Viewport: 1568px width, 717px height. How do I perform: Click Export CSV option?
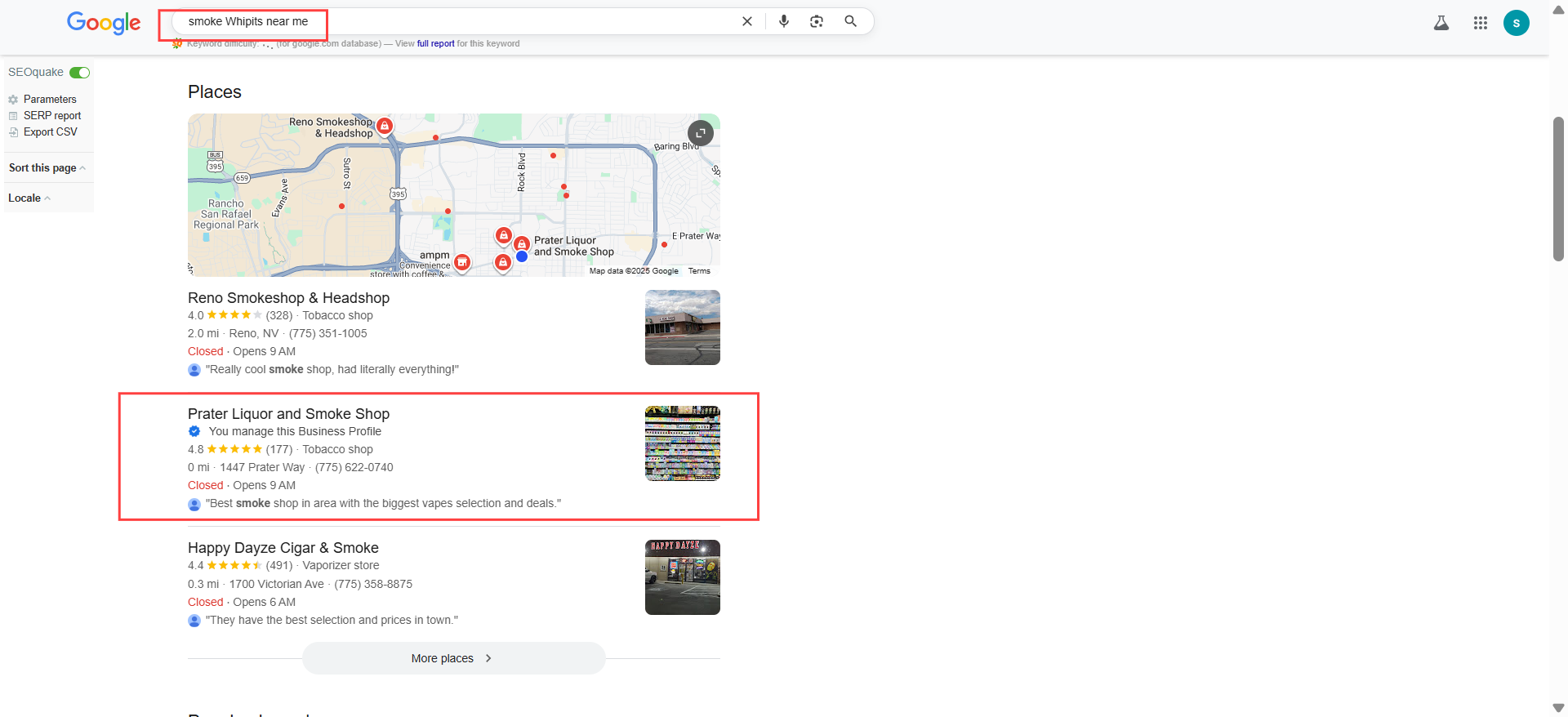pyautogui.click(x=50, y=132)
